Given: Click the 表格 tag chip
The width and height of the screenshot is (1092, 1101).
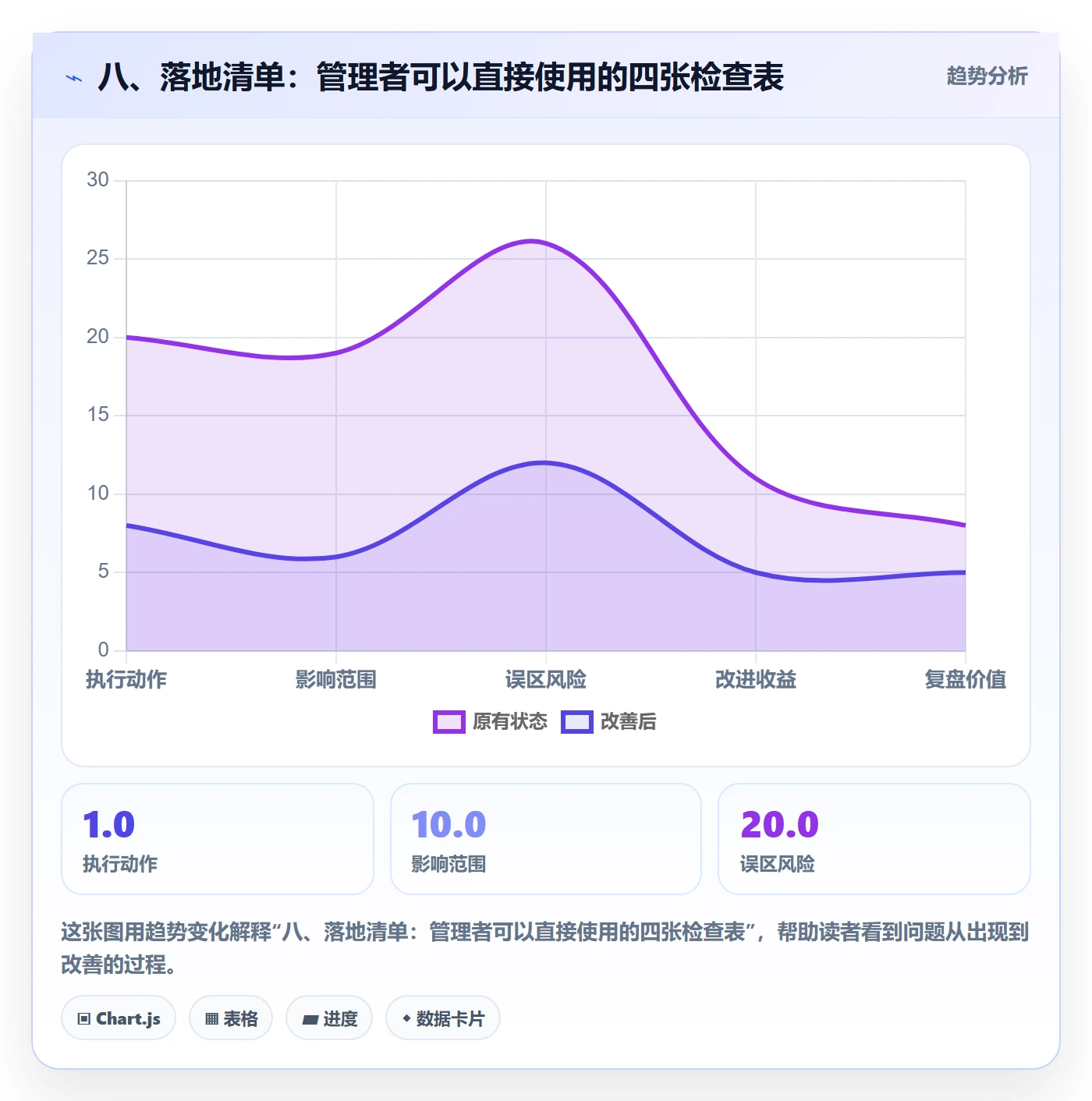Looking at the screenshot, I should click(x=231, y=1018).
